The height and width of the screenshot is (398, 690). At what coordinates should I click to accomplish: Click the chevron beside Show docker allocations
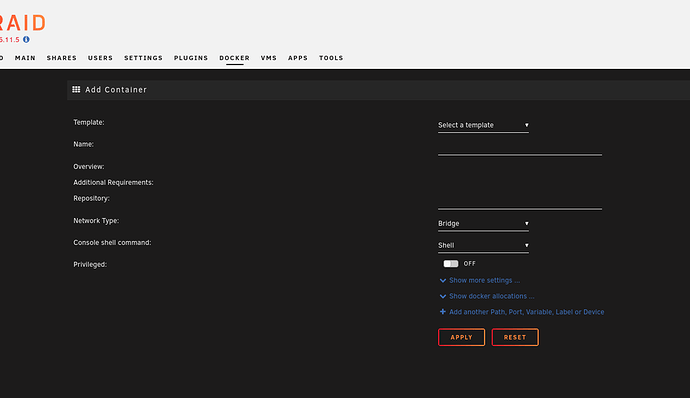[x=443, y=296]
